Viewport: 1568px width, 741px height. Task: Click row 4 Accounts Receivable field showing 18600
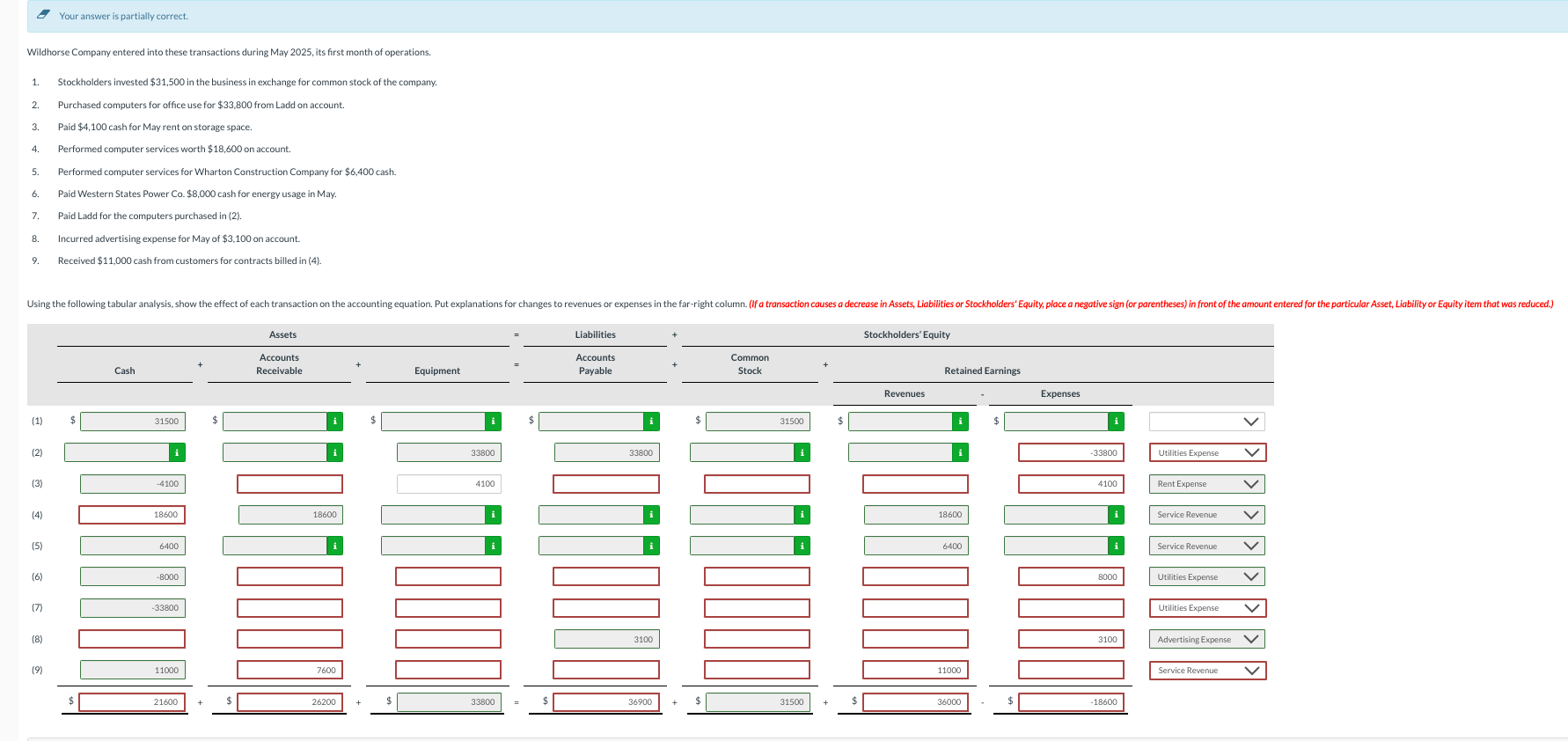pyautogui.click(x=290, y=515)
